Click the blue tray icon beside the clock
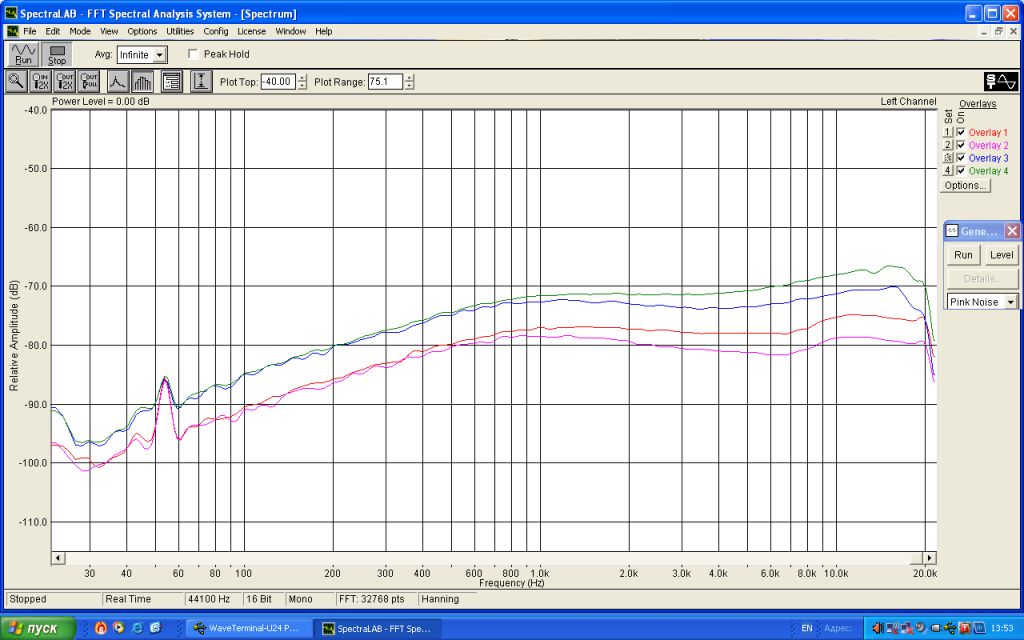1024x640 pixels. [980, 628]
